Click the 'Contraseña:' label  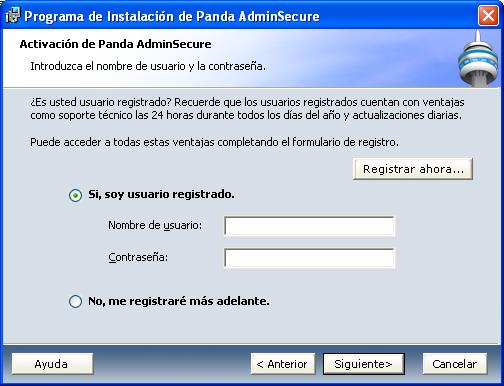tap(138, 257)
